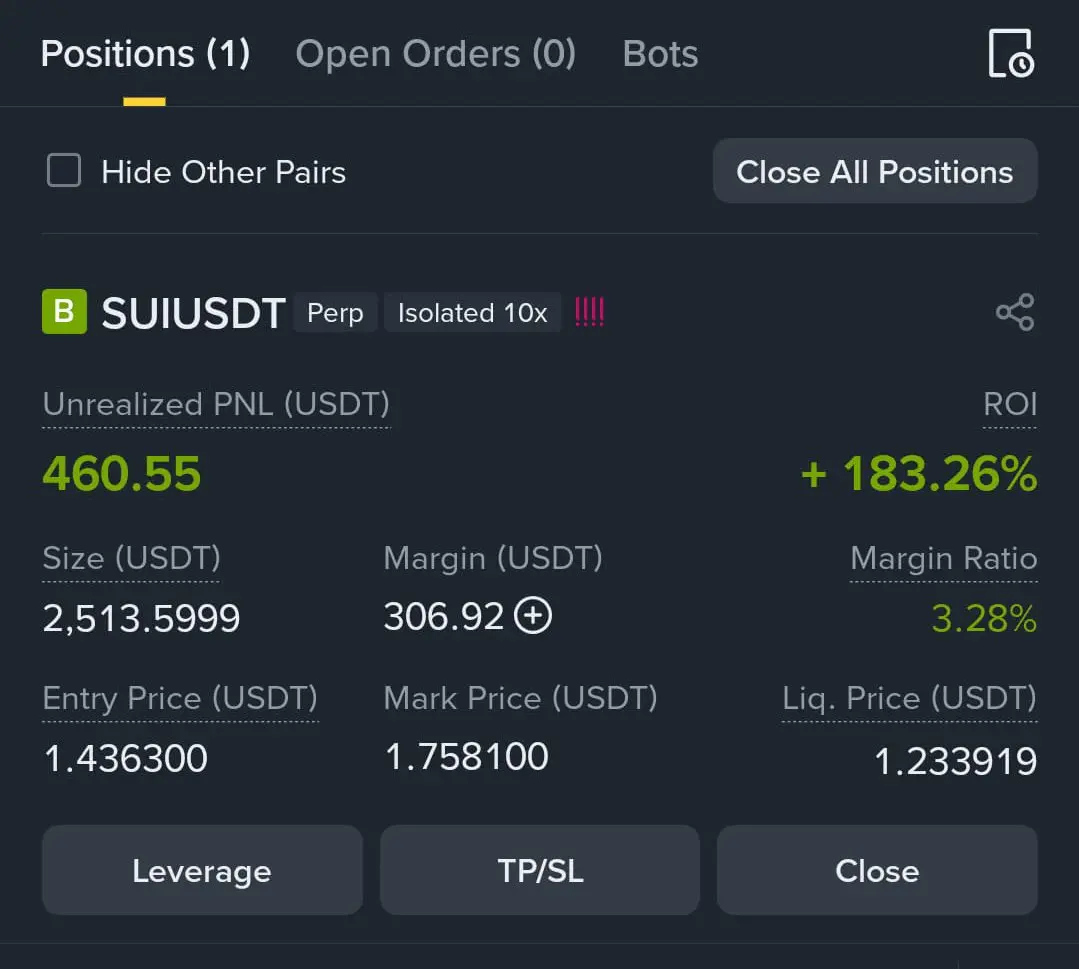Click the Liq. Price (USDT) label
Image resolution: width=1079 pixels, height=969 pixels.
tap(909, 699)
